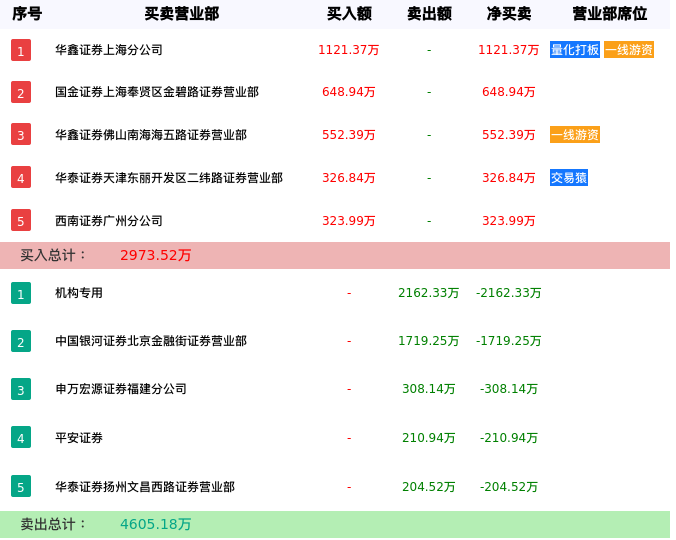
Task: Open 中国银河证券北京金融街证券营业部
Action: tap(151, 341)
